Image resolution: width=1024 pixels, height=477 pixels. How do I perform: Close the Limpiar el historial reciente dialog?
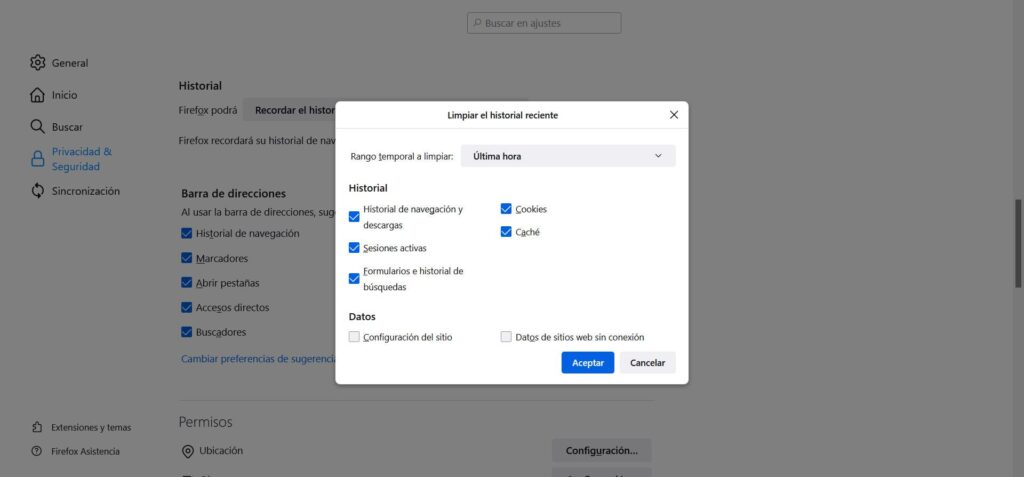pos(673,115)
